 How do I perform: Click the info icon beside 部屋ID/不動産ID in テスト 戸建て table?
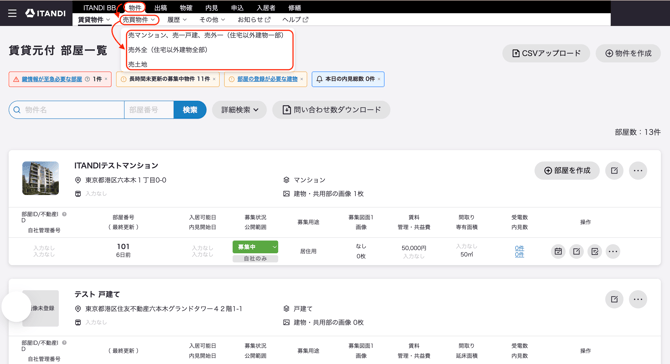click(64, 343)
